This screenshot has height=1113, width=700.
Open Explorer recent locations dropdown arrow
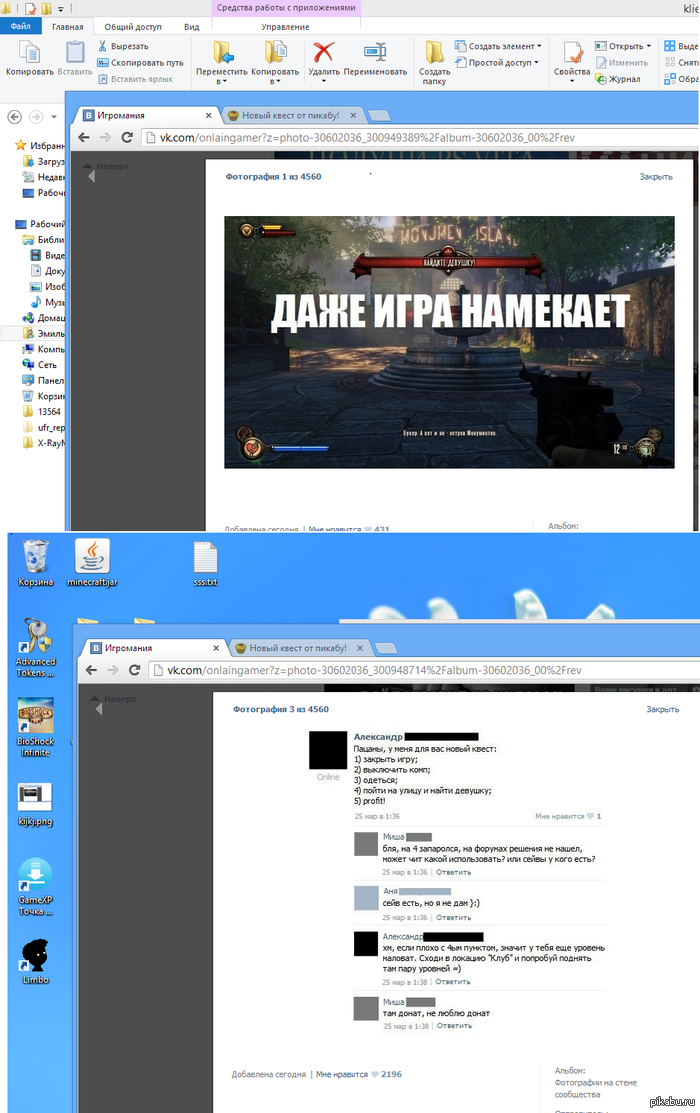pos(54,116)
